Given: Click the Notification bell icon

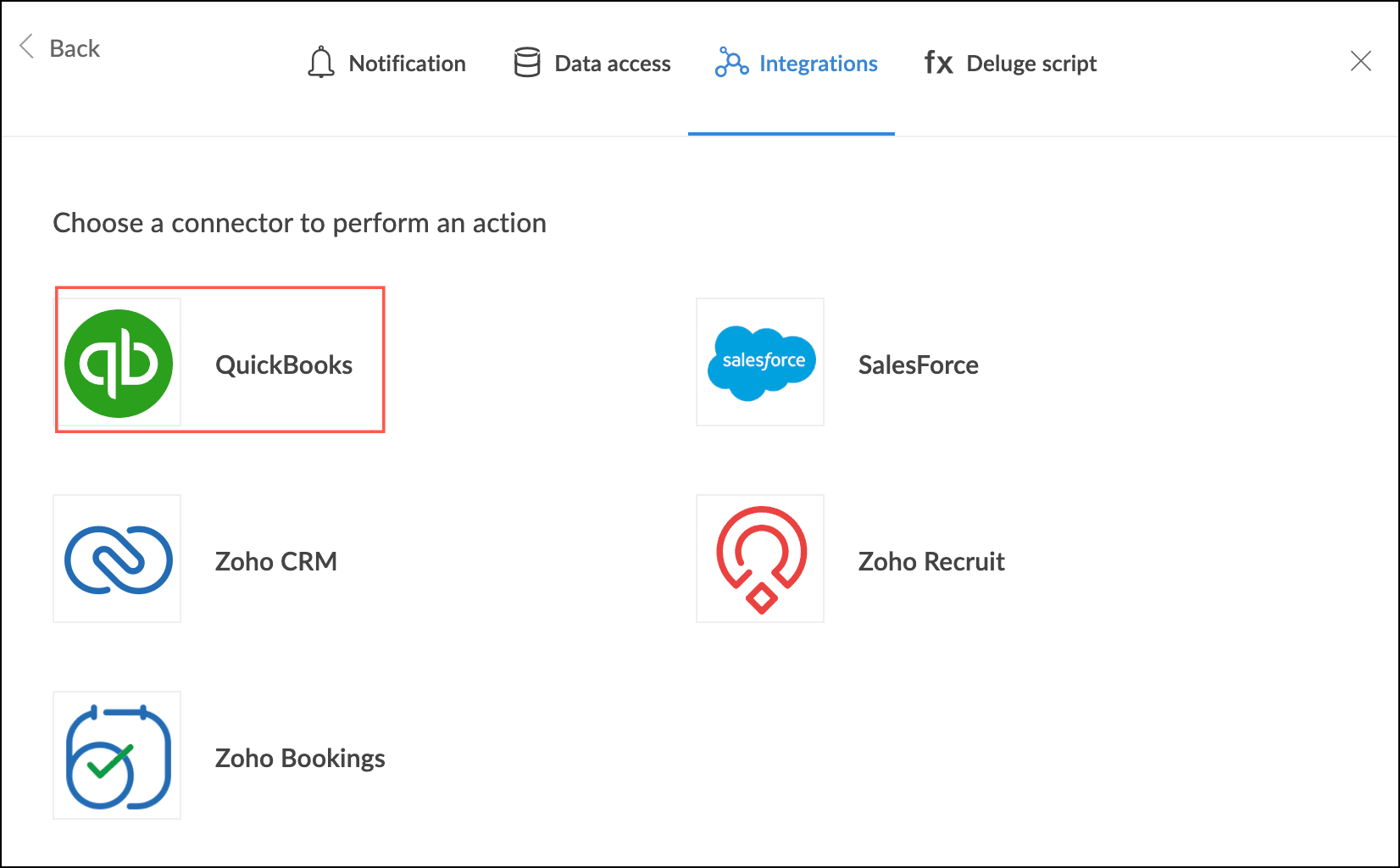Looking at the screenshot, I should tap(320, 64).
